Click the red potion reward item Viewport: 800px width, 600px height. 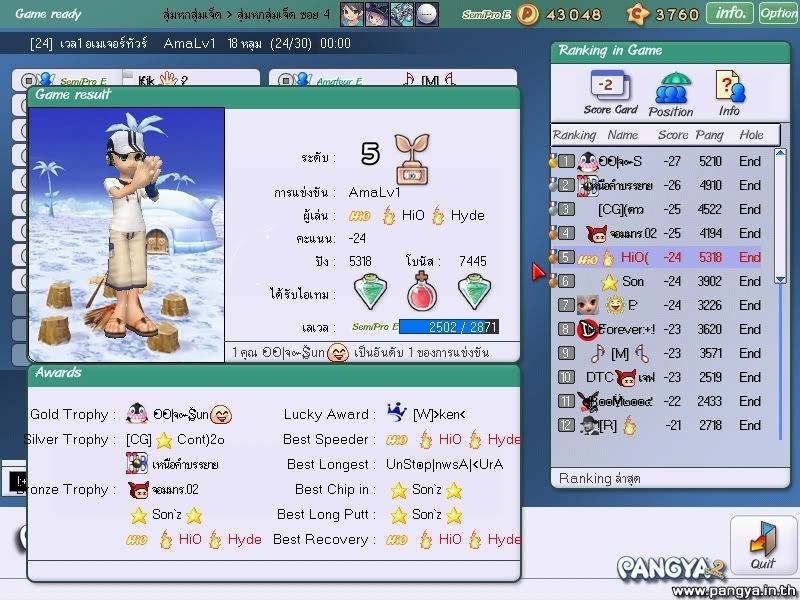pyautogui.click(x=422, y=291)
